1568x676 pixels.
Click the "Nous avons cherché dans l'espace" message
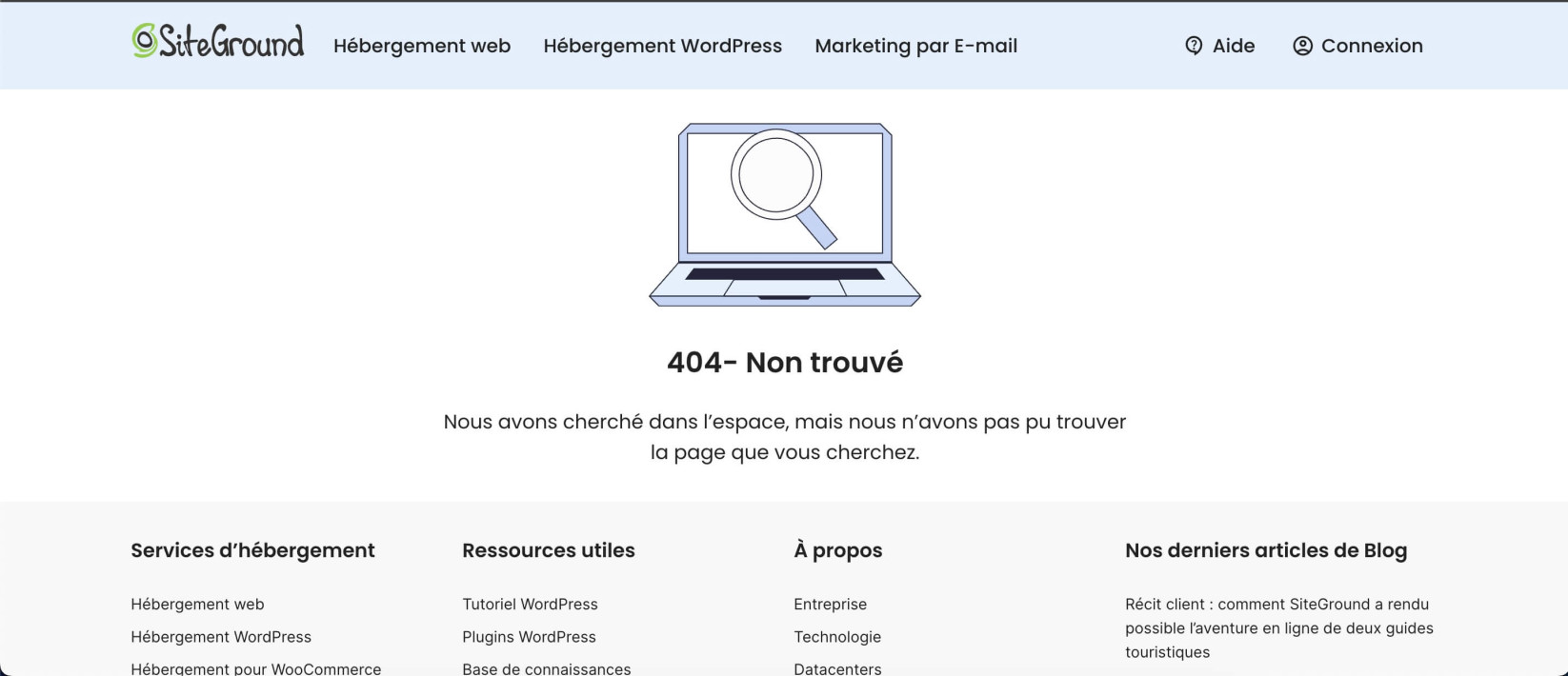click(x=785, y=437)
